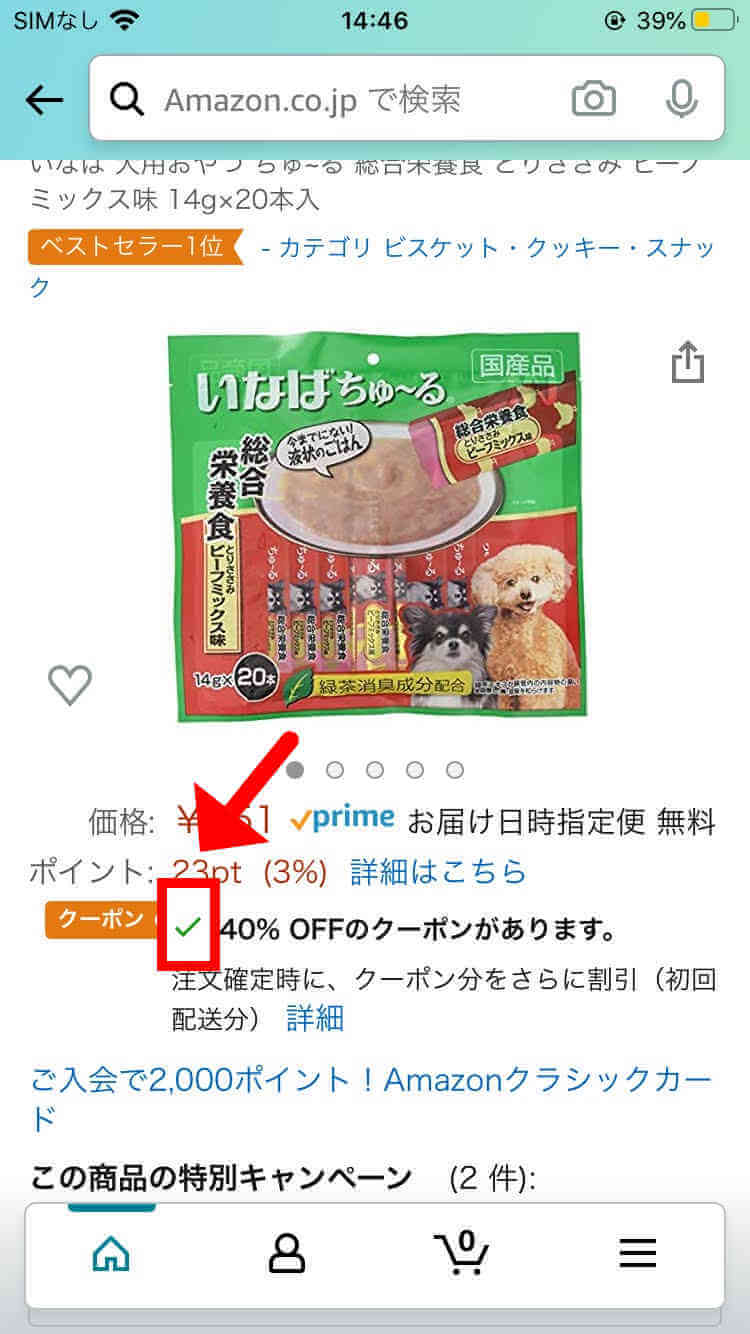Go to Home tab icon
Image resolution: width=750 pixels, height=1334 pixels.
[x=110, y=1253]
